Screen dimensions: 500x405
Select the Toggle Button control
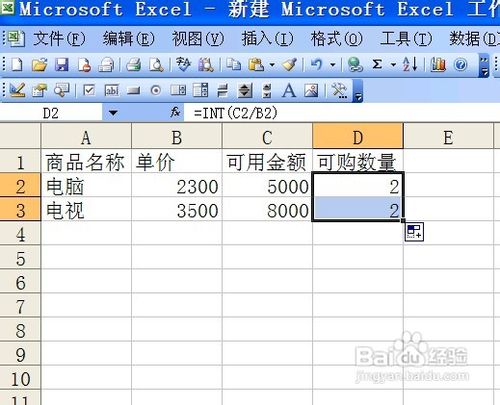pos(223,90)
